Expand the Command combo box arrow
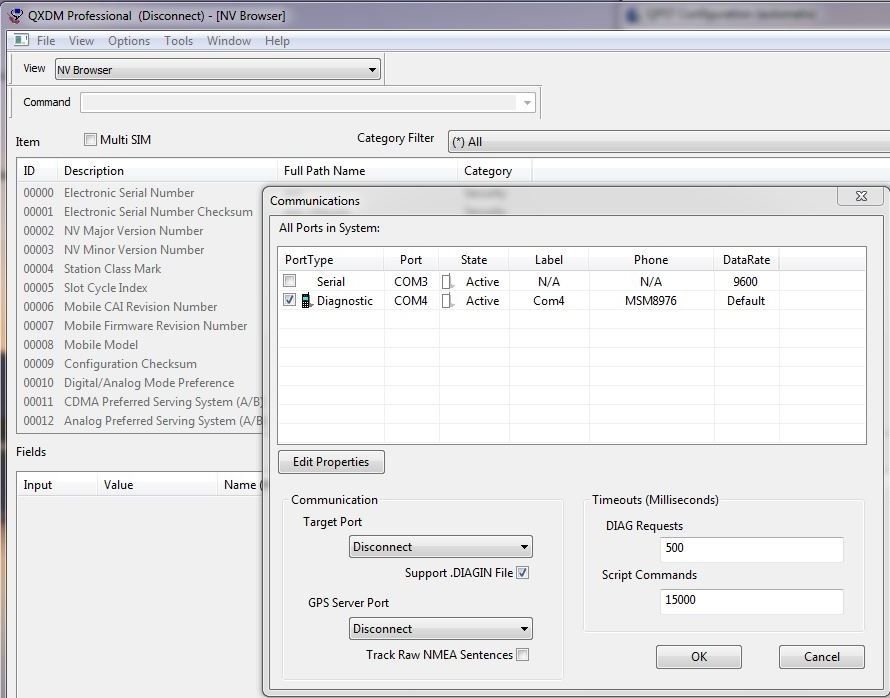 (x=527, y=103)
